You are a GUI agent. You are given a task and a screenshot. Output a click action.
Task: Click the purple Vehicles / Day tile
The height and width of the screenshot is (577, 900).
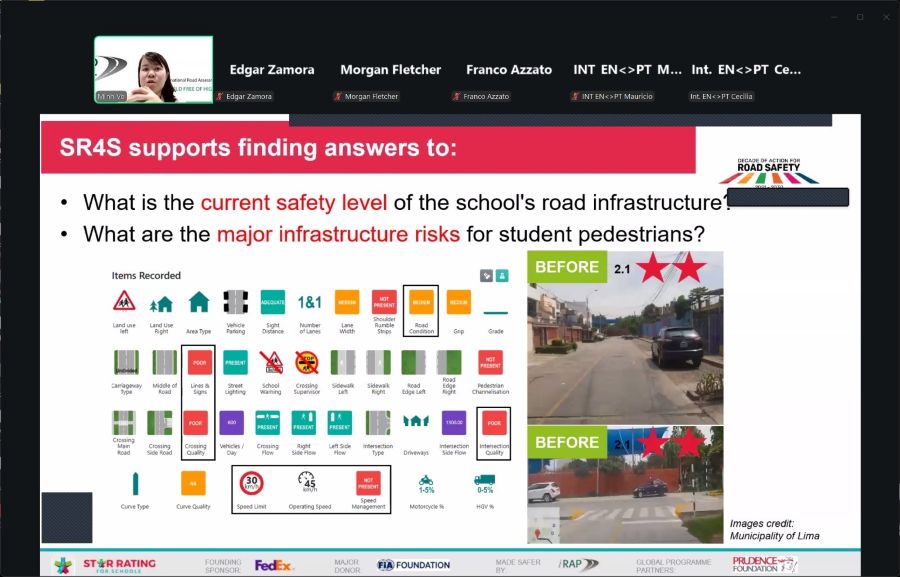point(231,422)
